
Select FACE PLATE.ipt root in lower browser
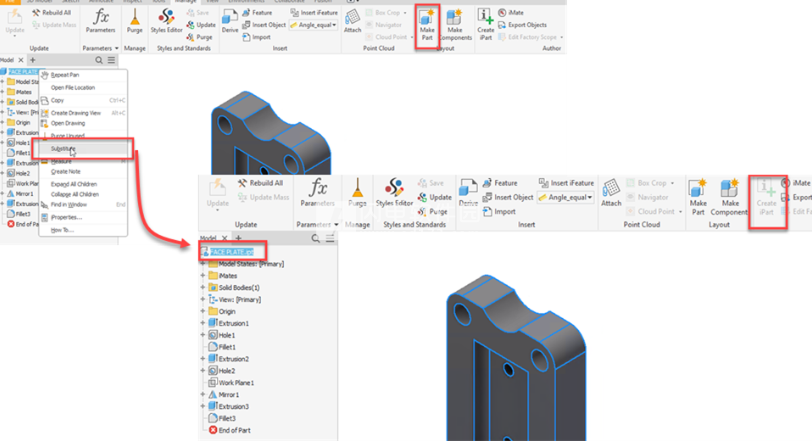click(x=231, y=252)
